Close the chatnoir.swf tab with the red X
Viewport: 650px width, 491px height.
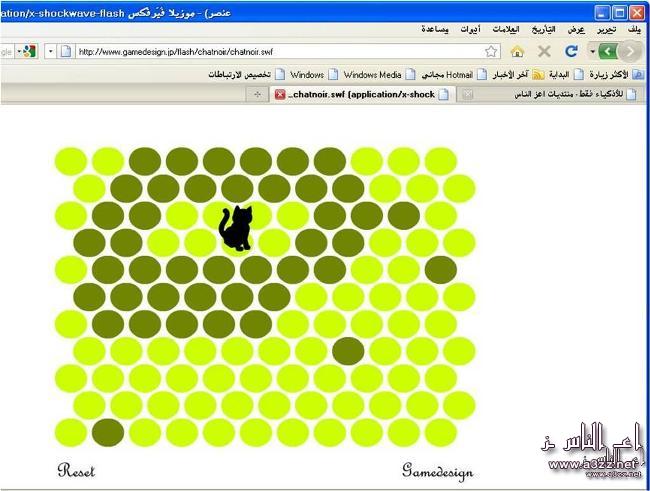[280, 95]
